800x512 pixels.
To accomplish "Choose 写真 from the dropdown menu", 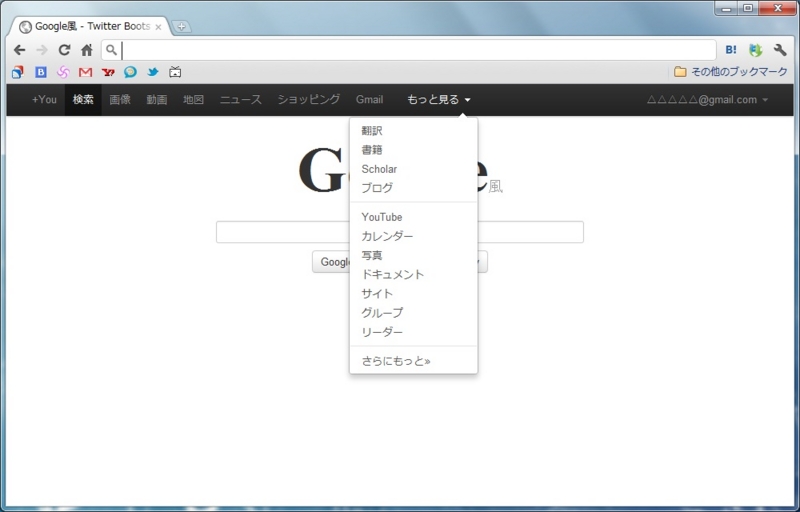I will tap(372, 255).
